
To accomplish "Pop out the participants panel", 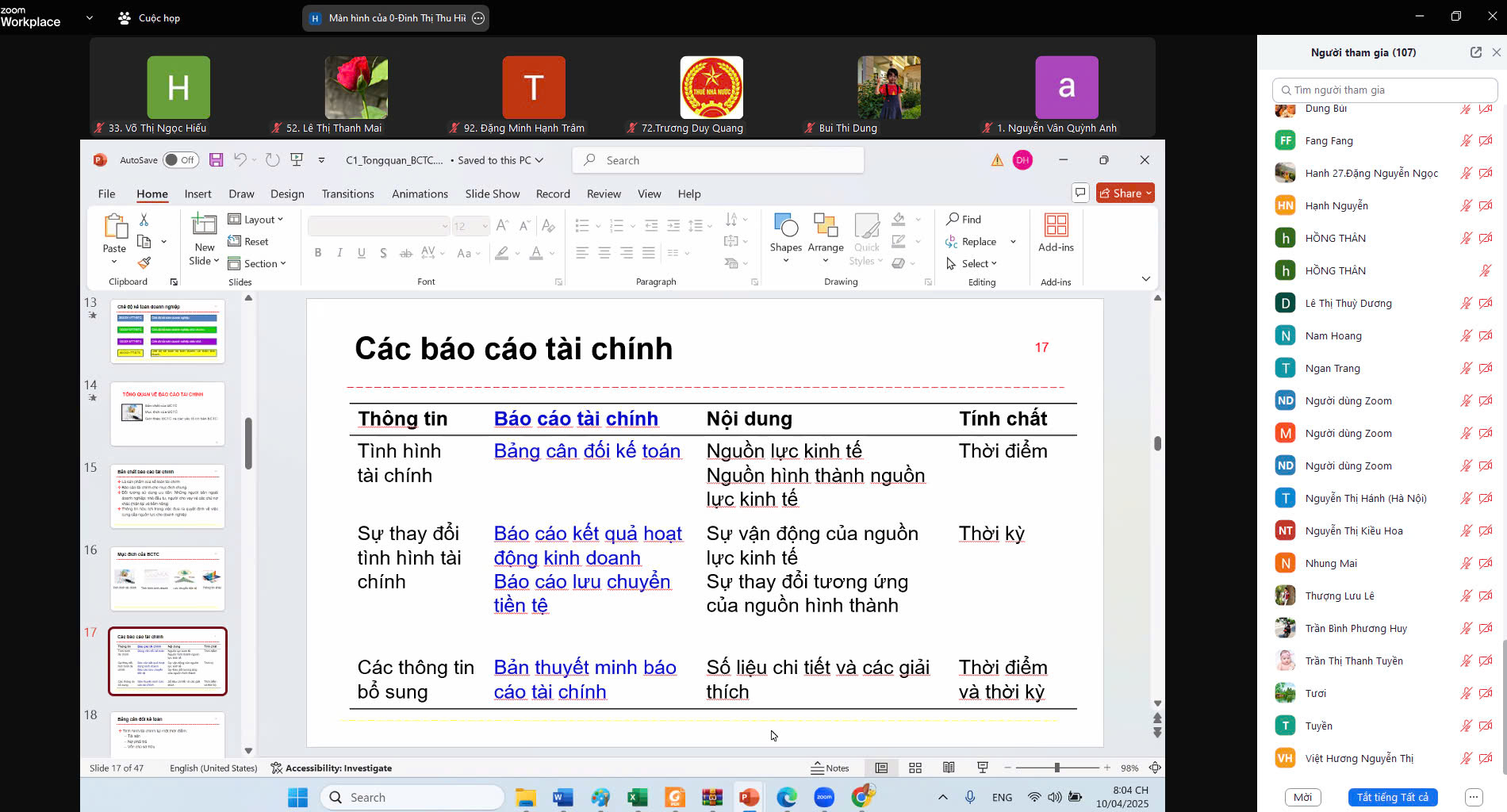I will pos(1475,52).
